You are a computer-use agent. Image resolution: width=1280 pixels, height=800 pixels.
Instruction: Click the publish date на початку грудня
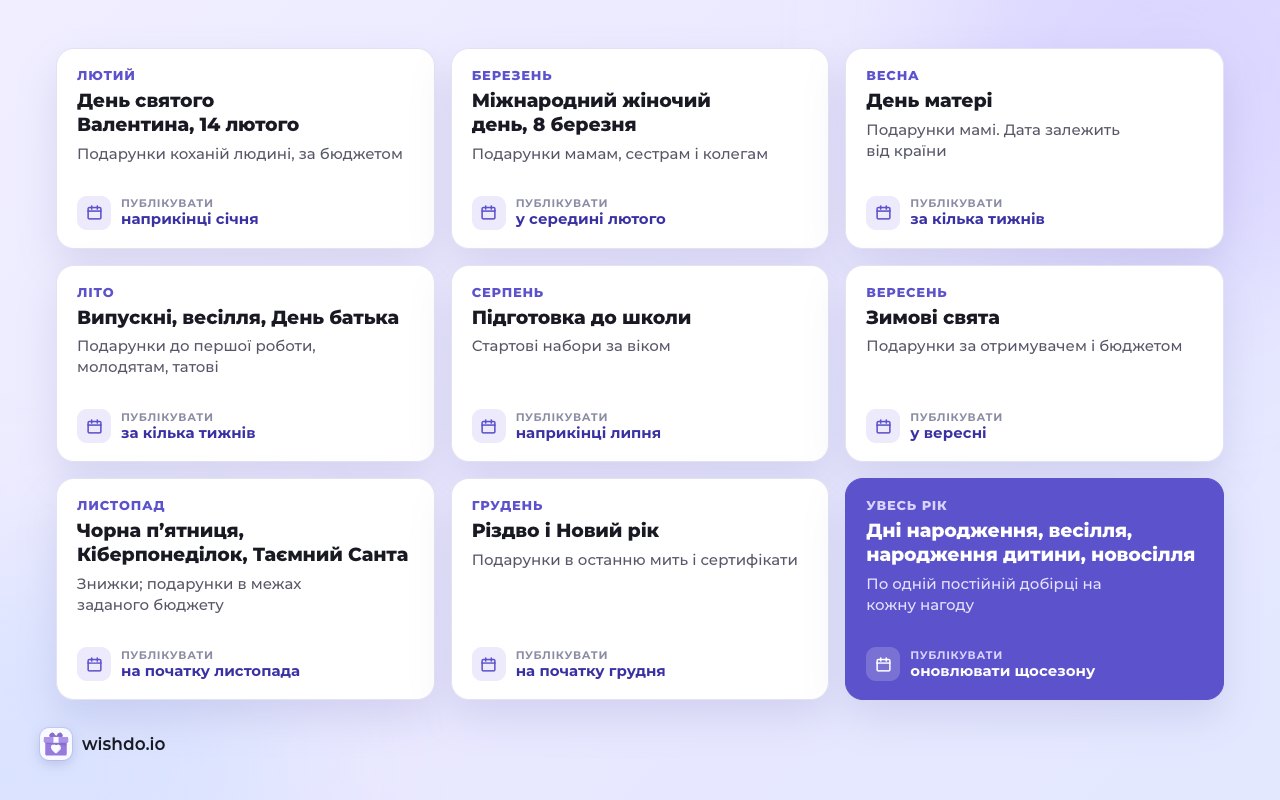[x=590, y=671]
